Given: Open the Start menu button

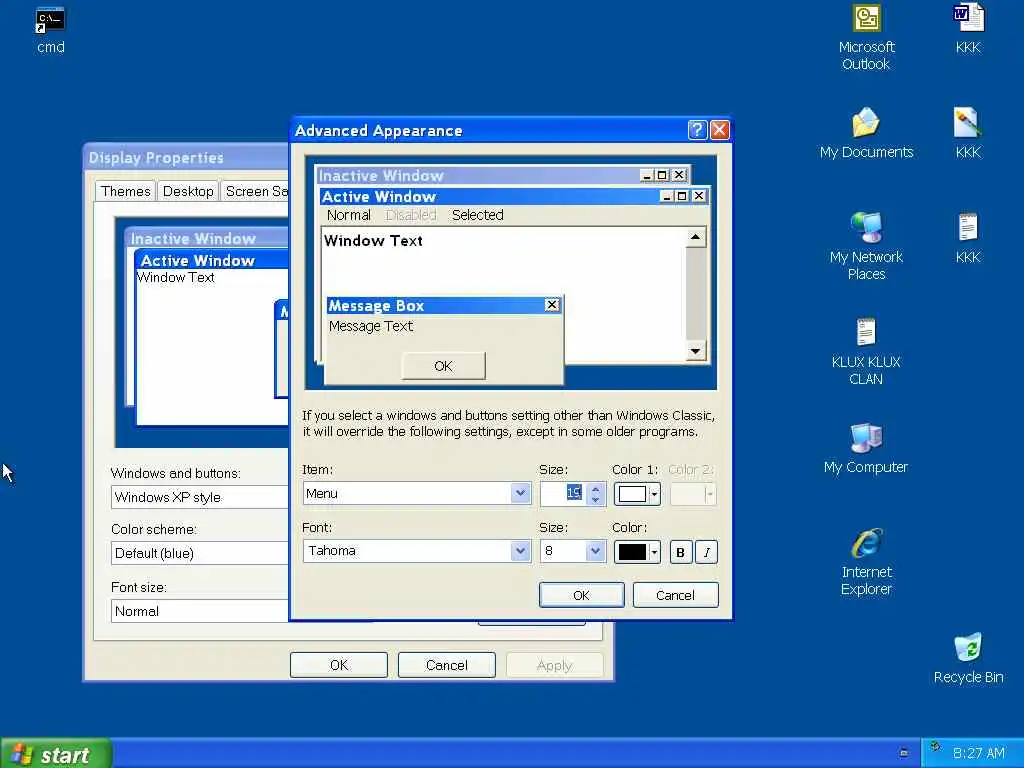Looking at the screenshot, I should pos(56,754).
